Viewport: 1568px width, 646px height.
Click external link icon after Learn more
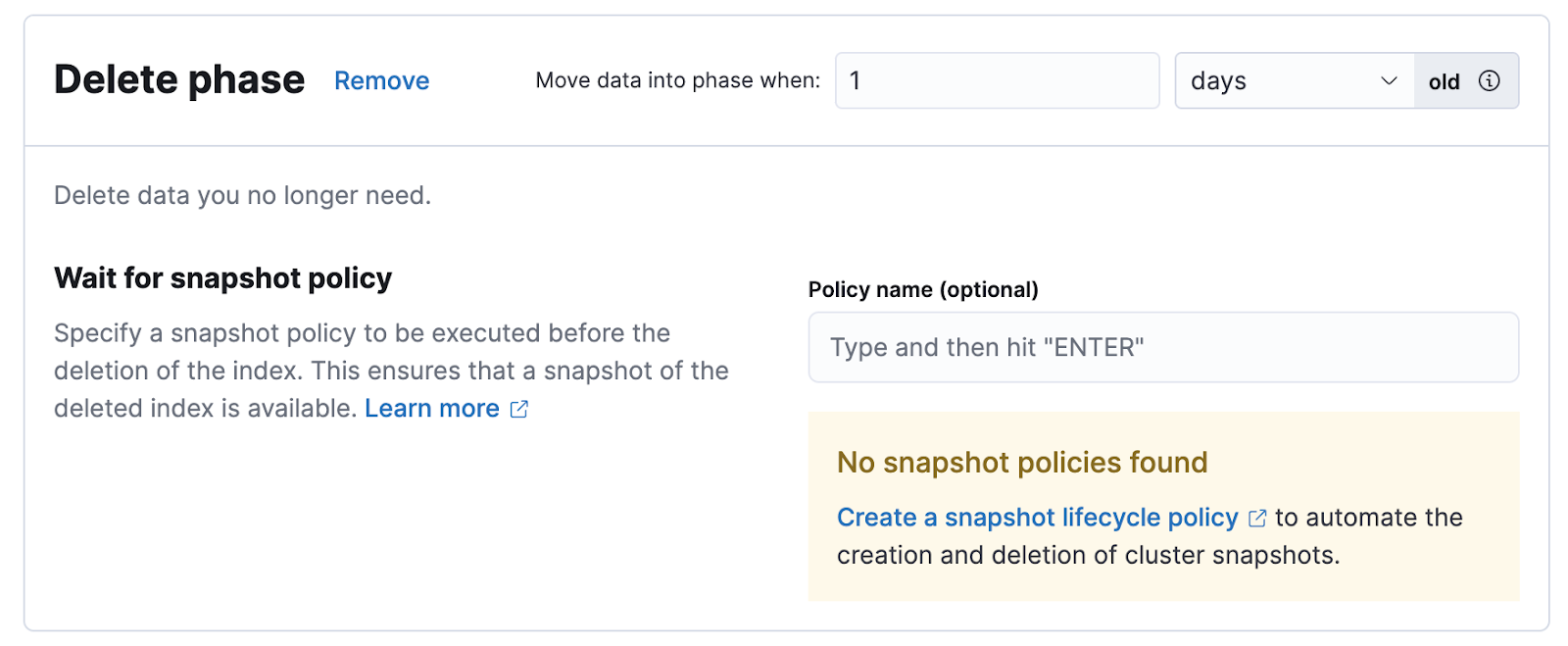519,409
